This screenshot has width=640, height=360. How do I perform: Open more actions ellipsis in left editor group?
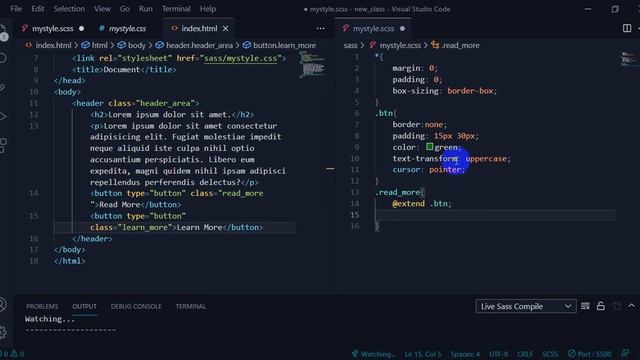pyautogui.click(x=320, y=29)
